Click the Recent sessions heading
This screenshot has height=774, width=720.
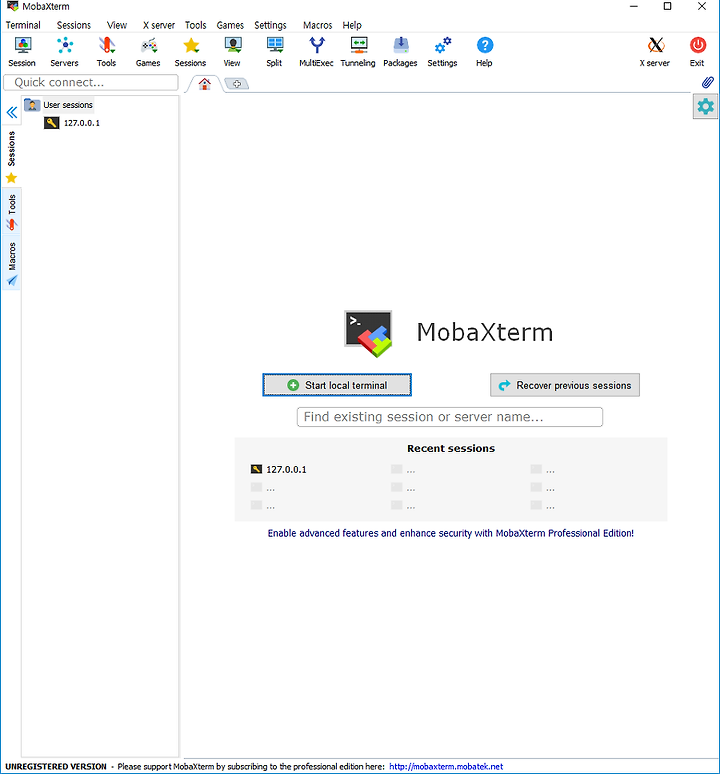pos(451,448)
